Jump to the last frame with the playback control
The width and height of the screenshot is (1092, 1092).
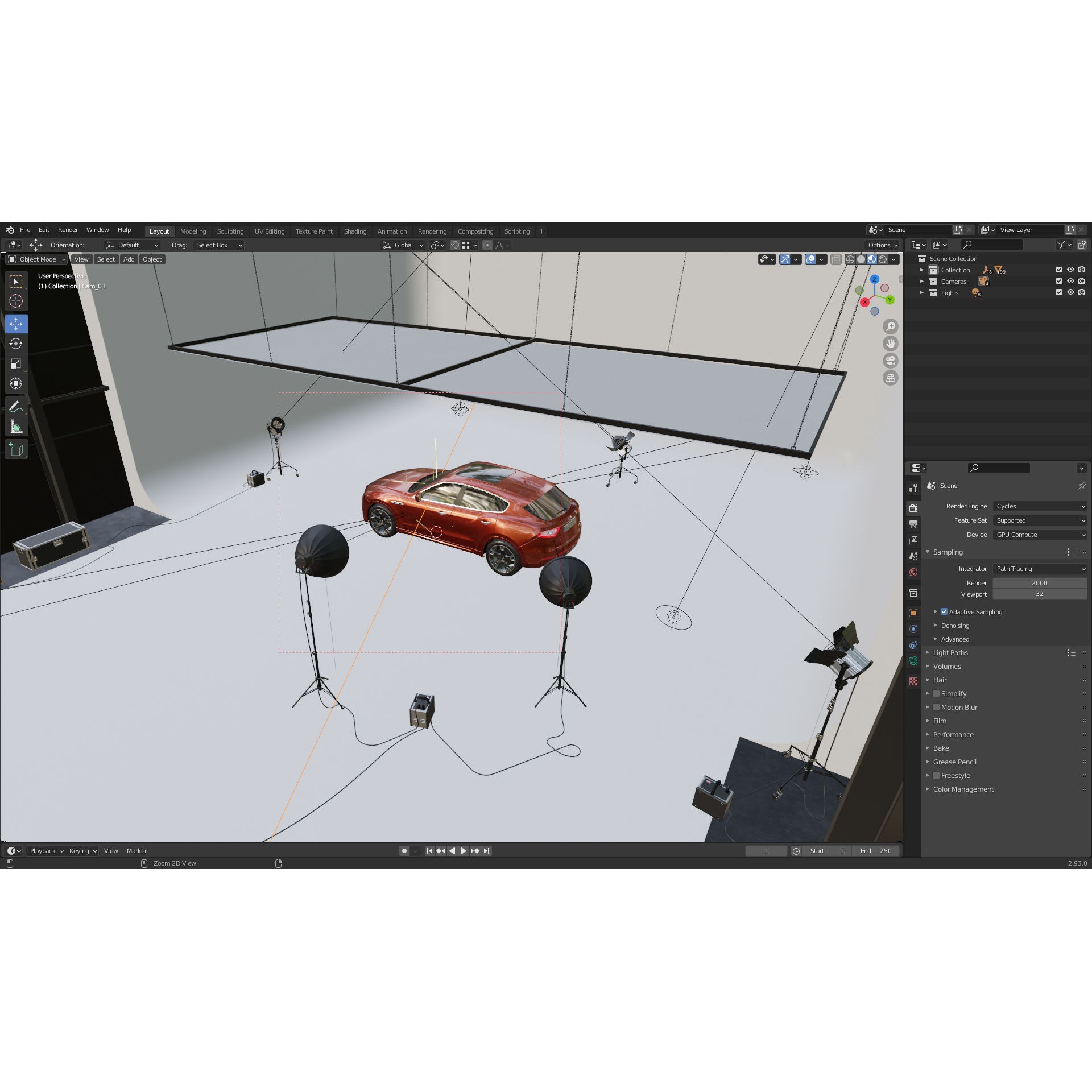pyautogui.click(x=486, y=850)
